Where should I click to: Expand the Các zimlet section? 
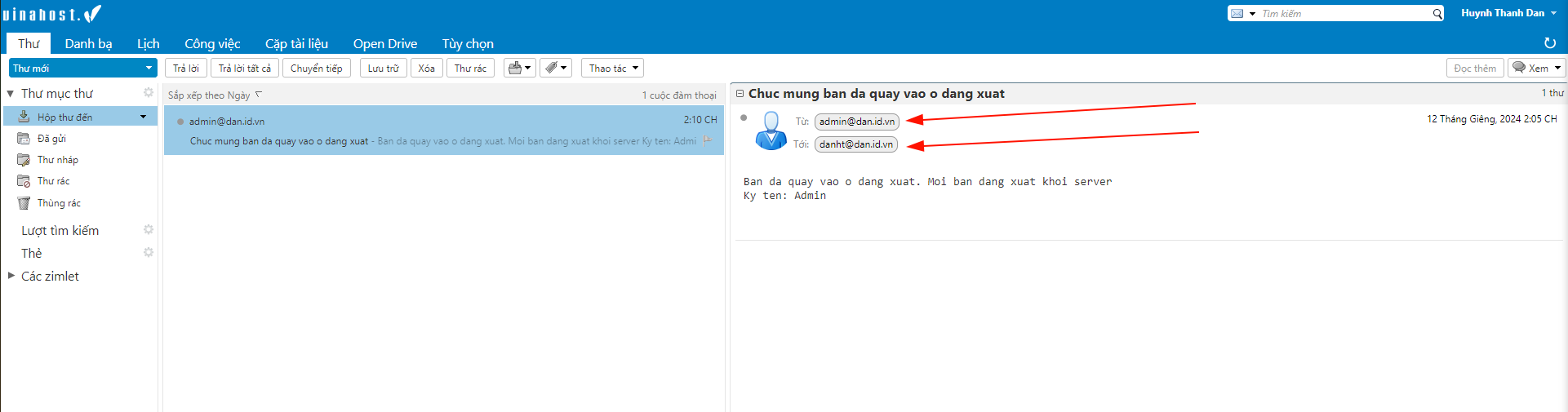tap(11, 276)
